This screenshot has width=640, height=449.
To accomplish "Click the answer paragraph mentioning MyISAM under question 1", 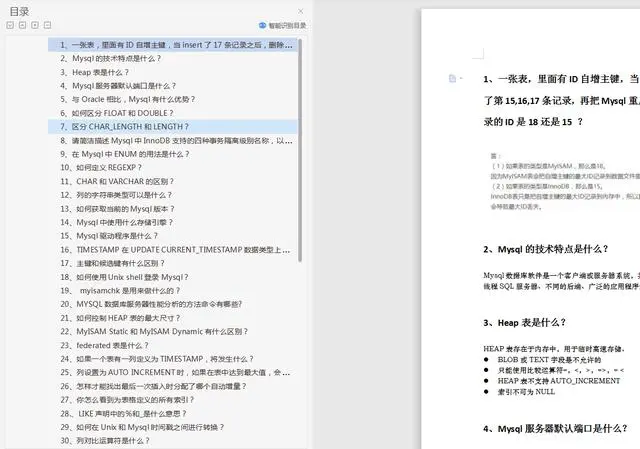I will point(565,181).
